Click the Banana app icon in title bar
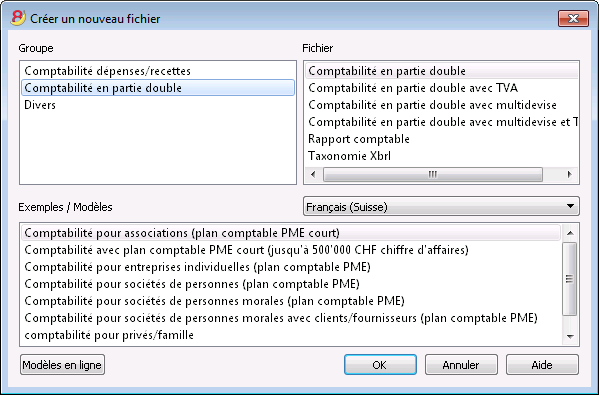 click(x=18, y=18)
